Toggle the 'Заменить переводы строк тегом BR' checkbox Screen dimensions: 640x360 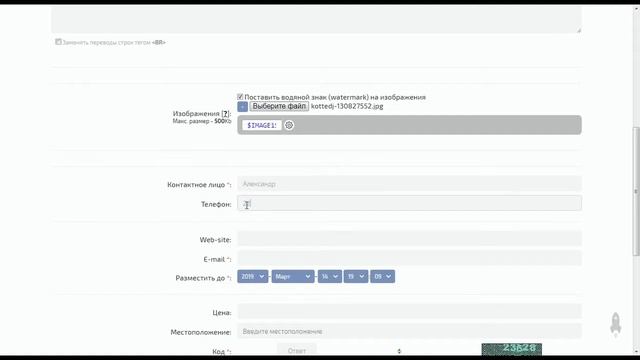[x=58, y=42]
